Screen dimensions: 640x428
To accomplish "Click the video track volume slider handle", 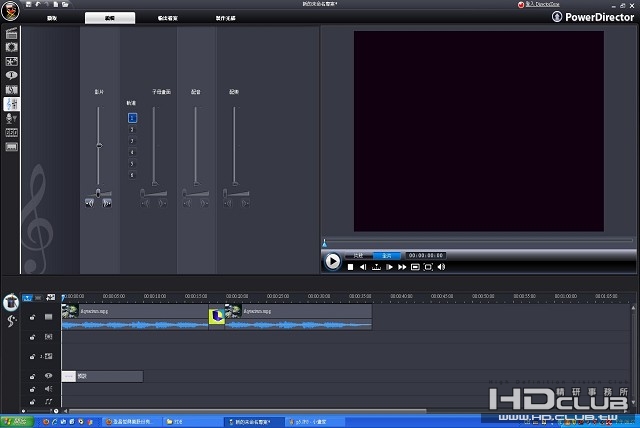I will [x=99, y=145].
